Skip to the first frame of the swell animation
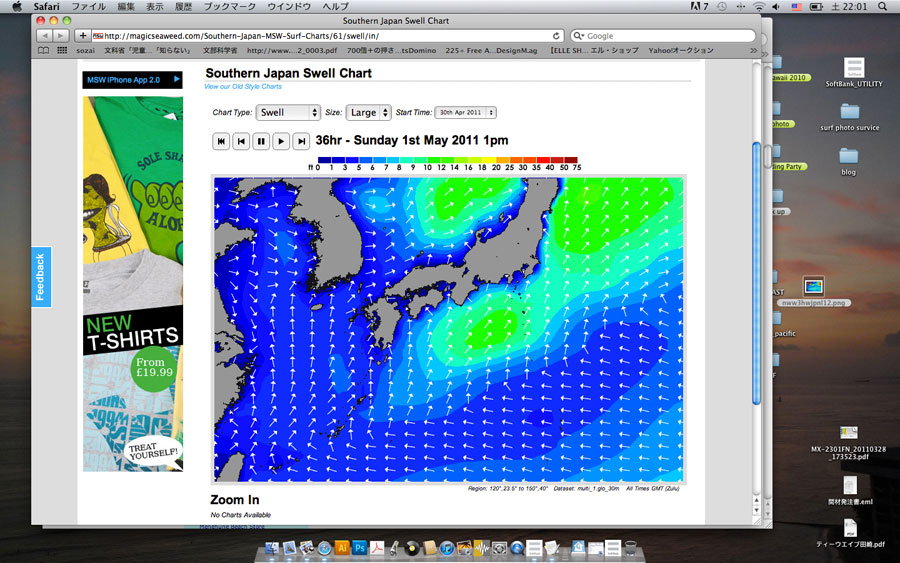900x563 pixels. 221,141
